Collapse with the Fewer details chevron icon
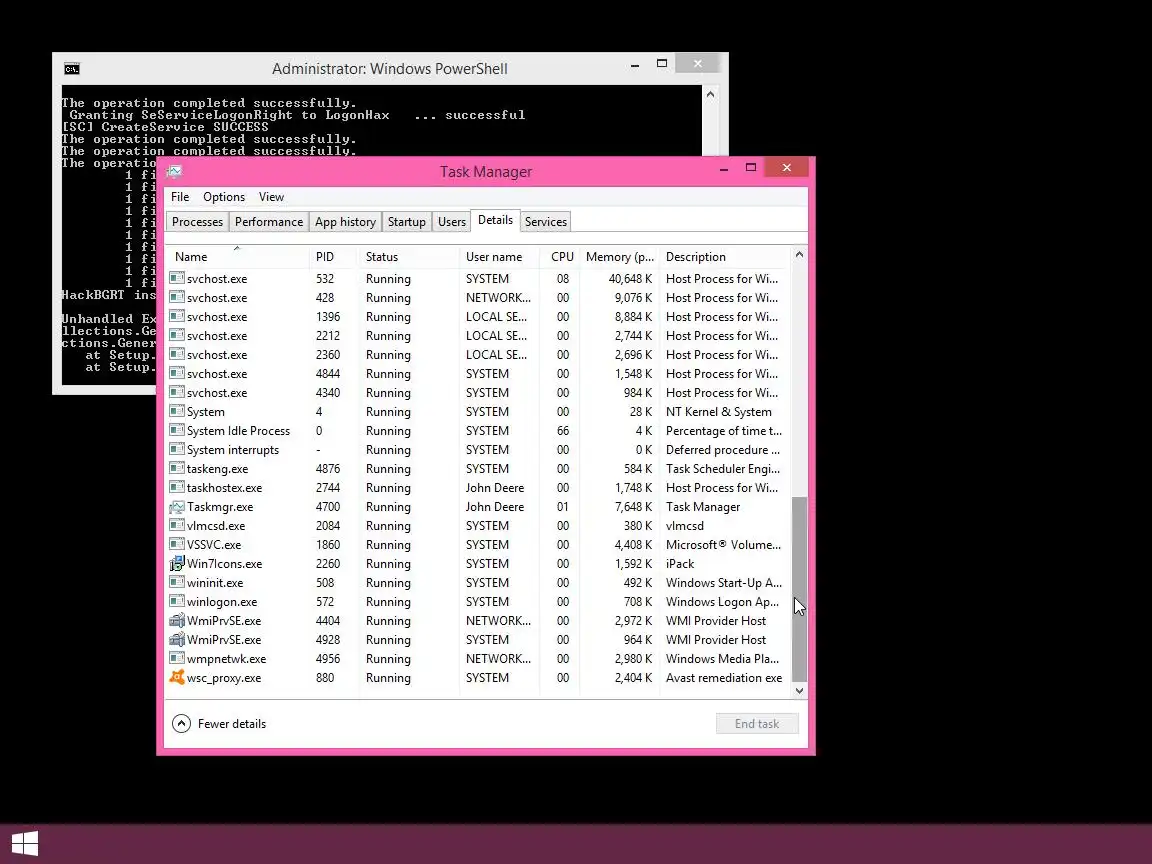The image size is (1152, 864). point(181,724)
